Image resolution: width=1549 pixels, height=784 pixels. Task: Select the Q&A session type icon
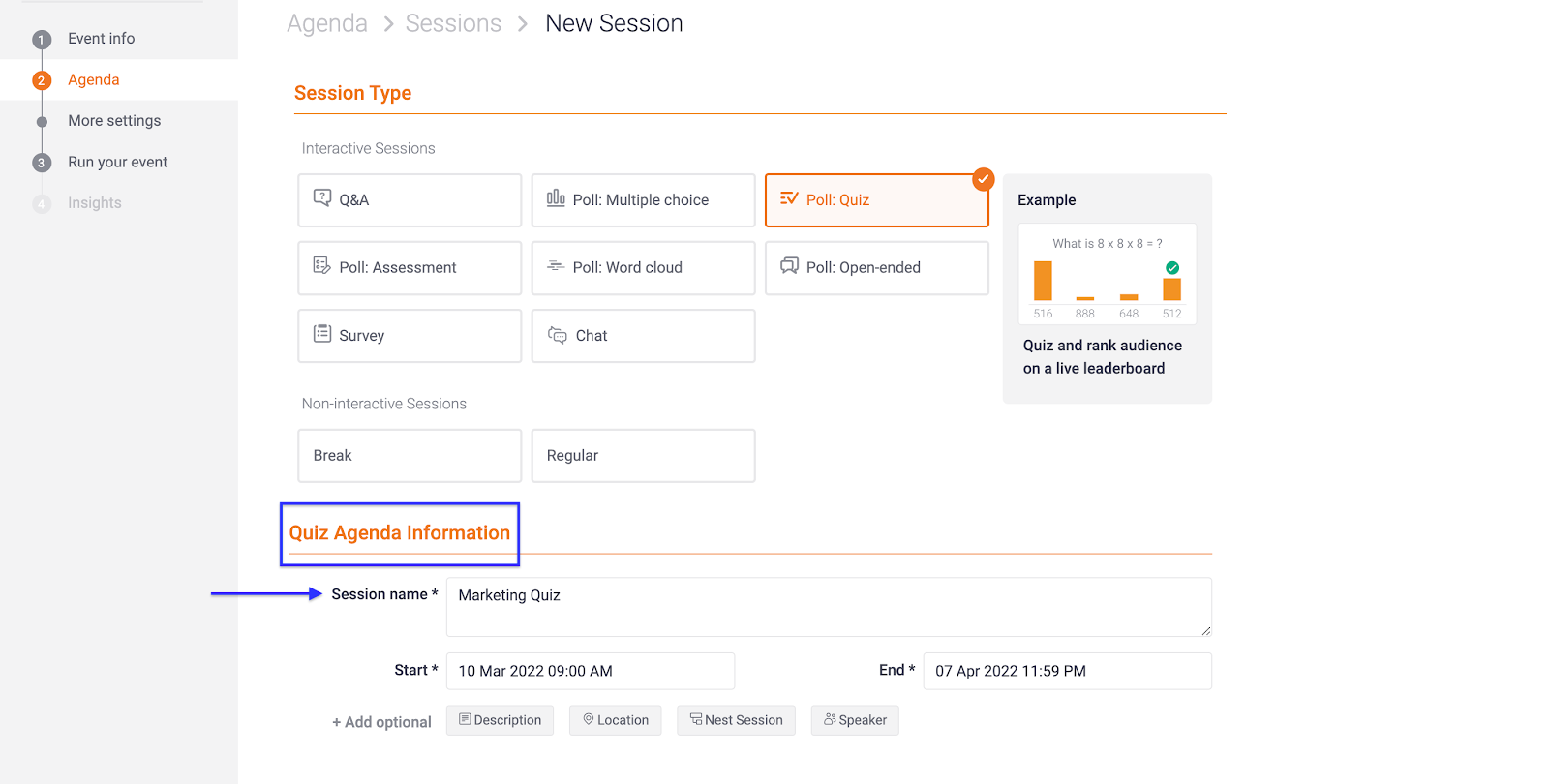[322, 198]
